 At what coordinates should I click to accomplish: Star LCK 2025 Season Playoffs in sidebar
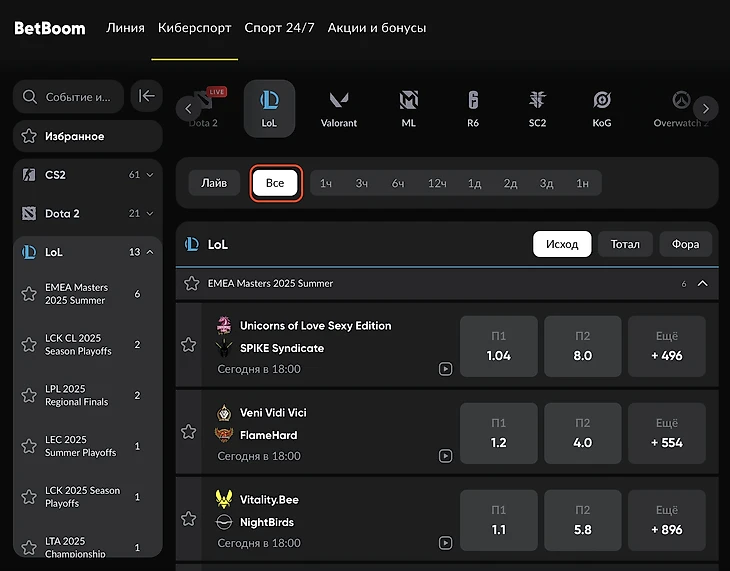(29, 497)
